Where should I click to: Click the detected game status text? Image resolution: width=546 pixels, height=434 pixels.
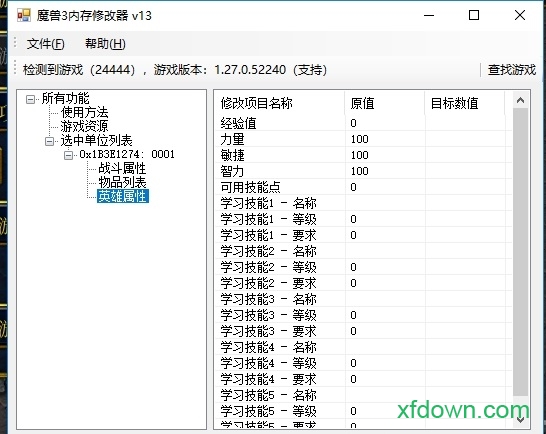coord(174,70)
